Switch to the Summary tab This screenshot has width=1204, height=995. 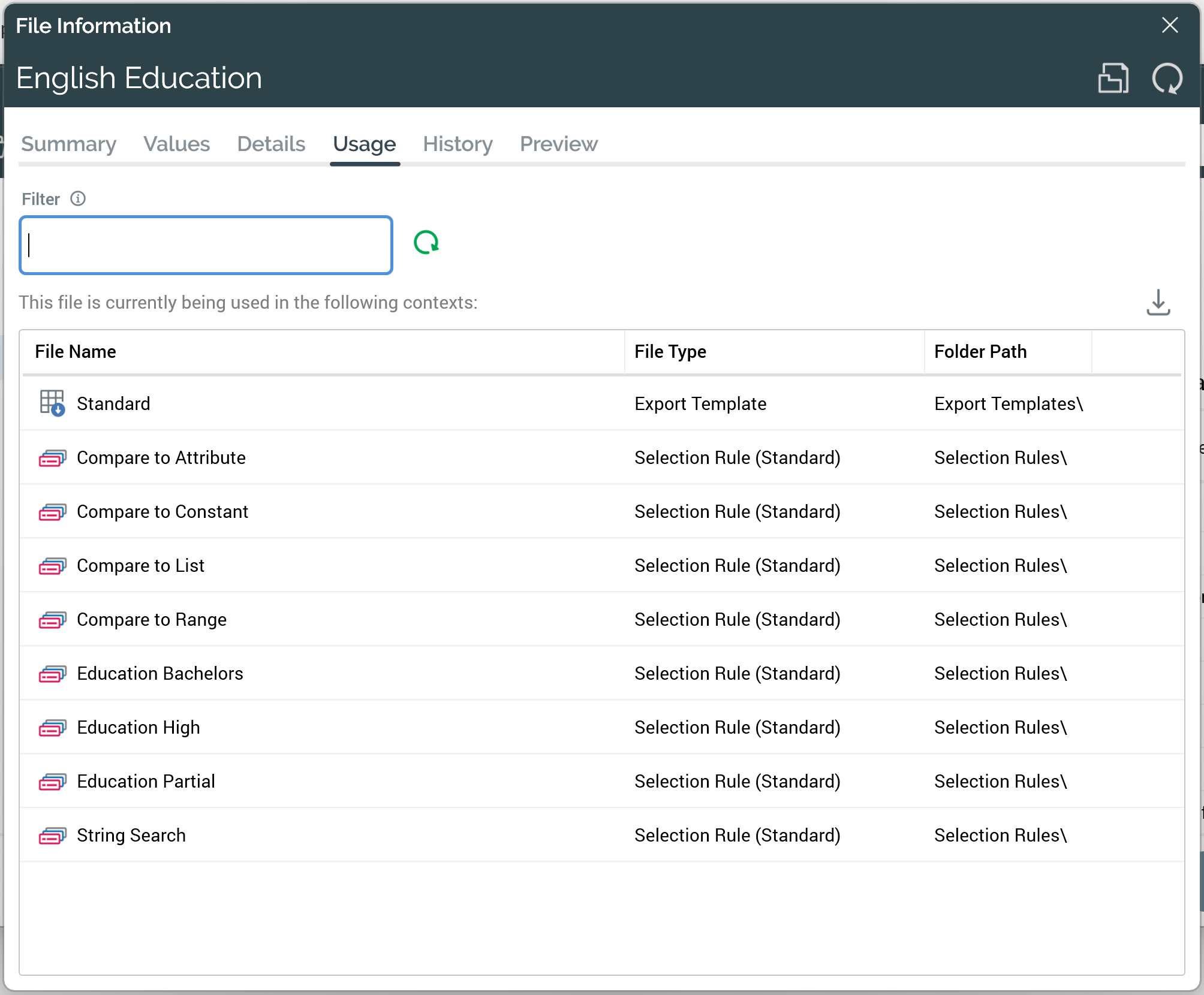(x=69, y=144)
